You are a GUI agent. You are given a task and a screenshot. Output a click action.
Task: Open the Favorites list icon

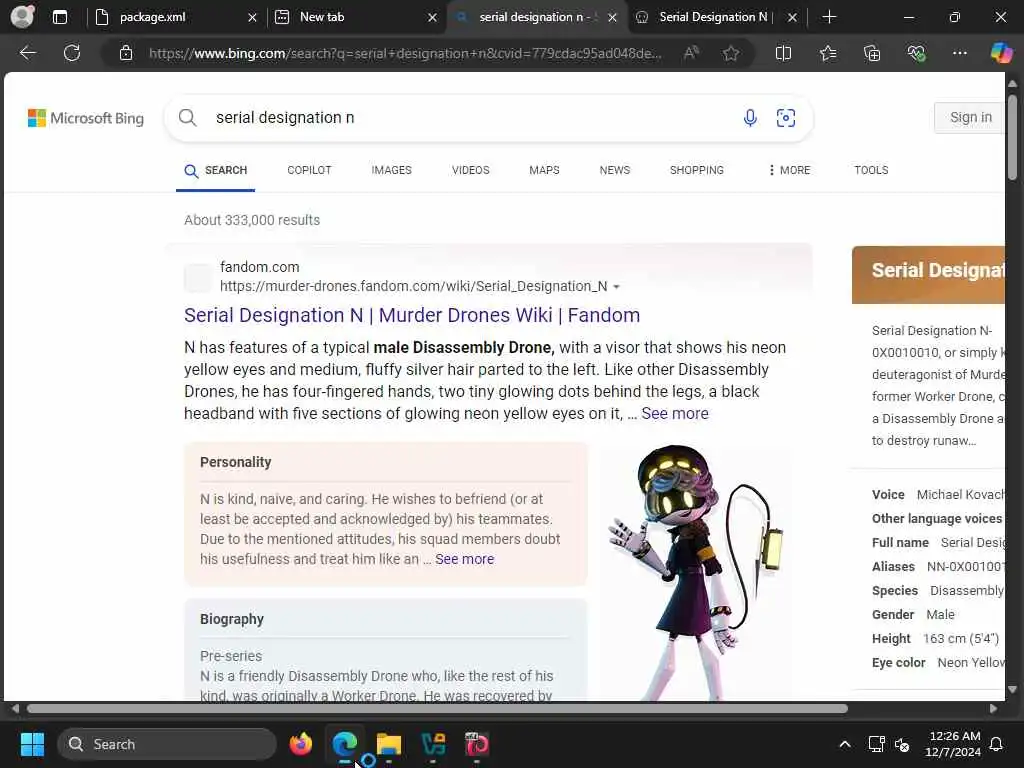coord(827,53)
